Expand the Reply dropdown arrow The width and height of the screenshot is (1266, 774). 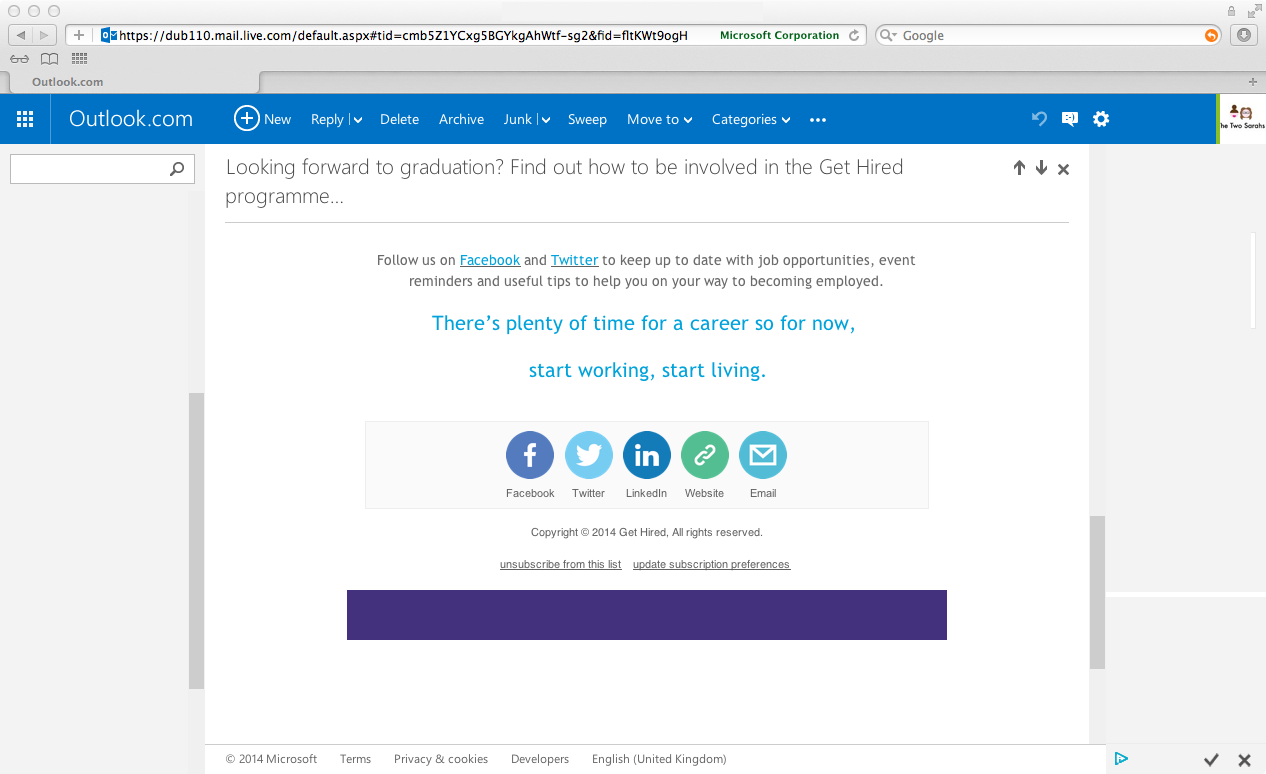click(x=357, y=120)
